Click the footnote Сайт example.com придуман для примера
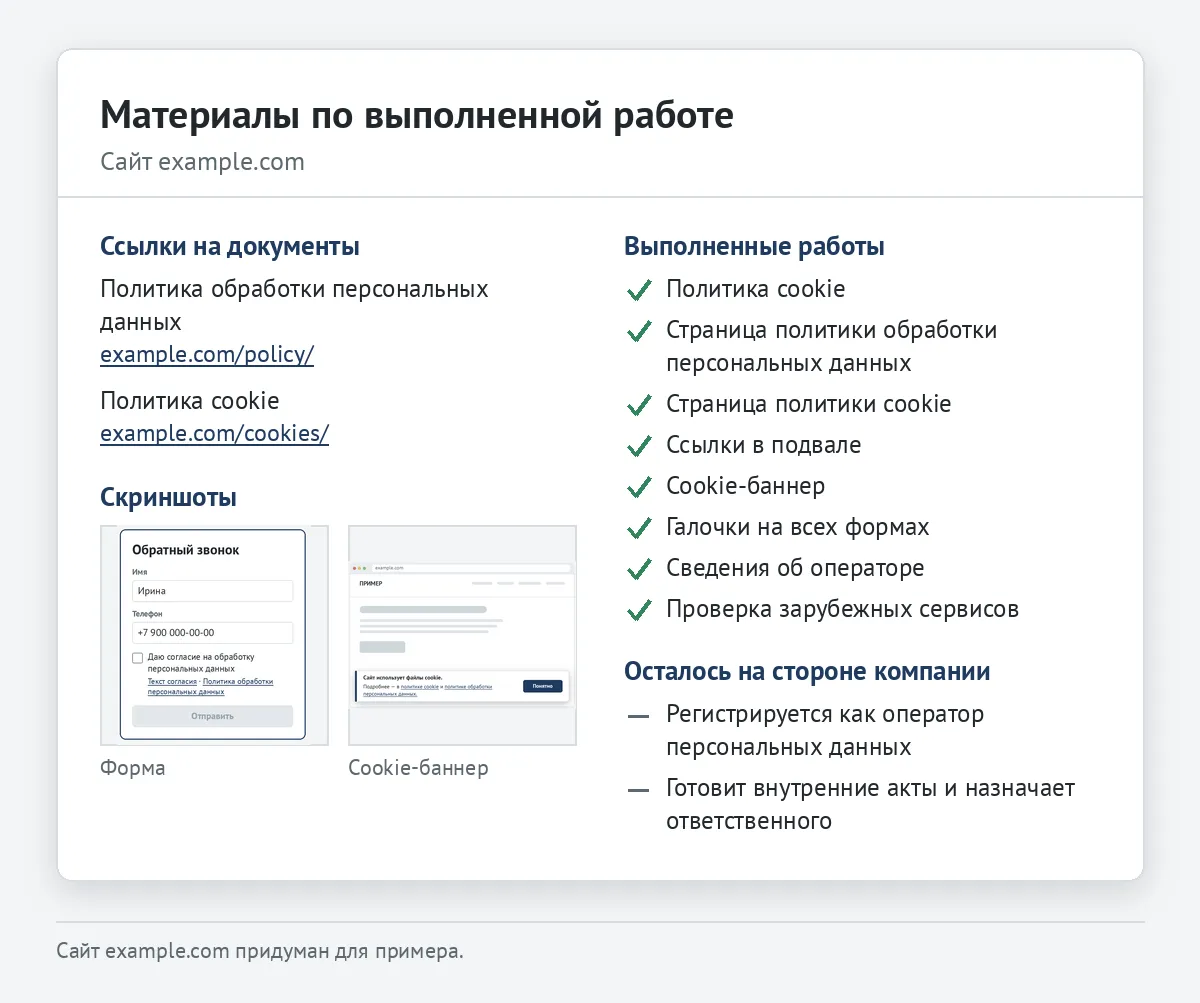1200x1003 pixels. (x=260, y=951)
